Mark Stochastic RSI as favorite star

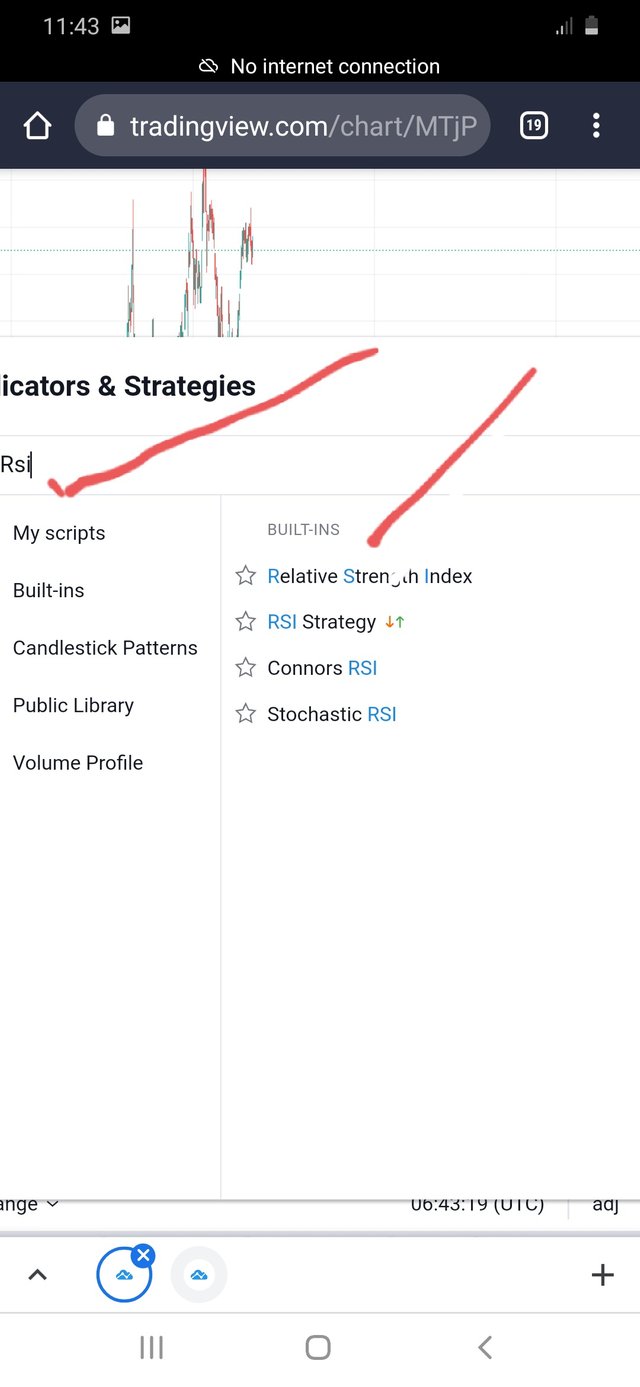point(245,714)
